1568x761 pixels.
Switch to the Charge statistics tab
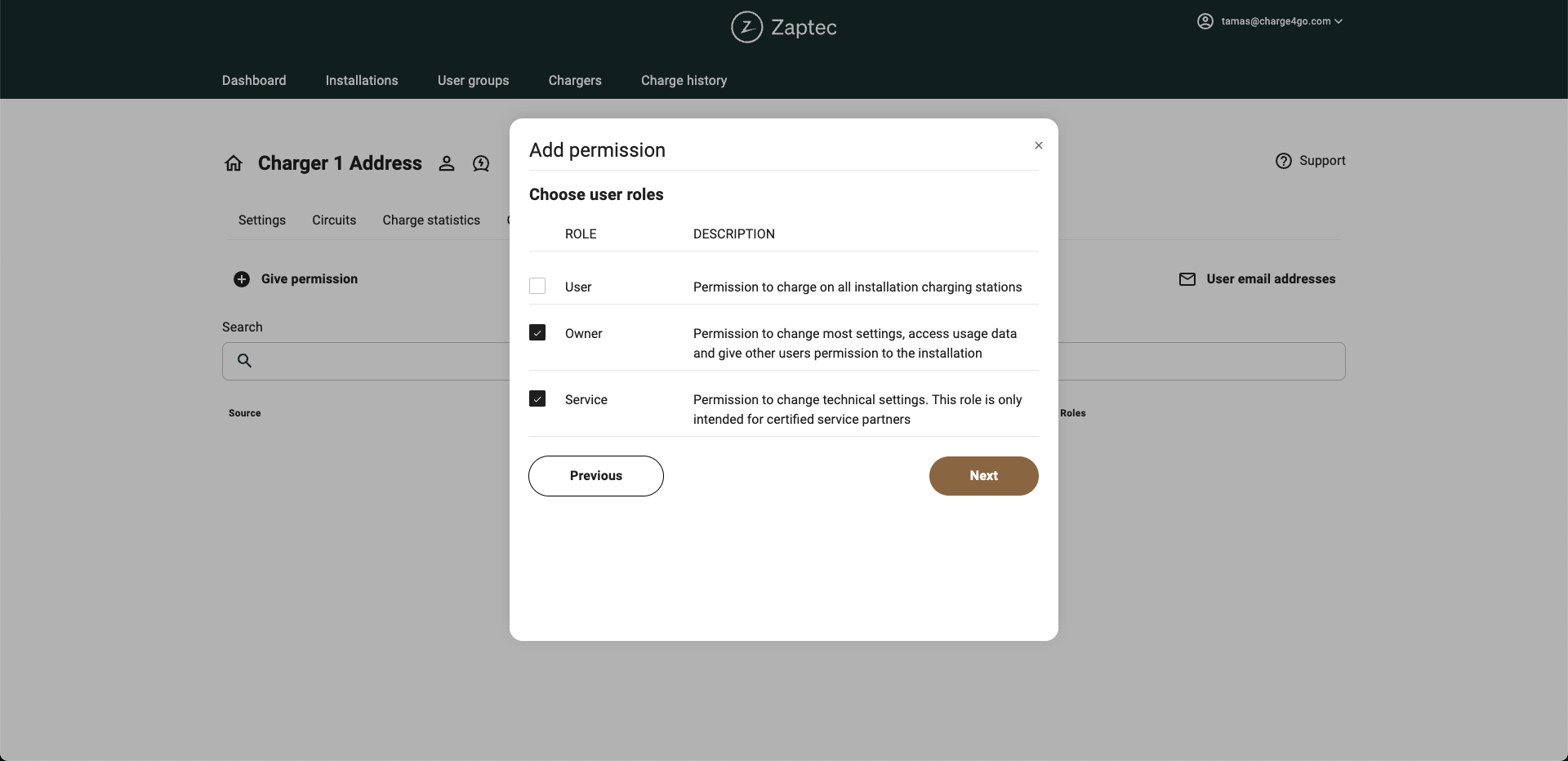pos(431,220)
